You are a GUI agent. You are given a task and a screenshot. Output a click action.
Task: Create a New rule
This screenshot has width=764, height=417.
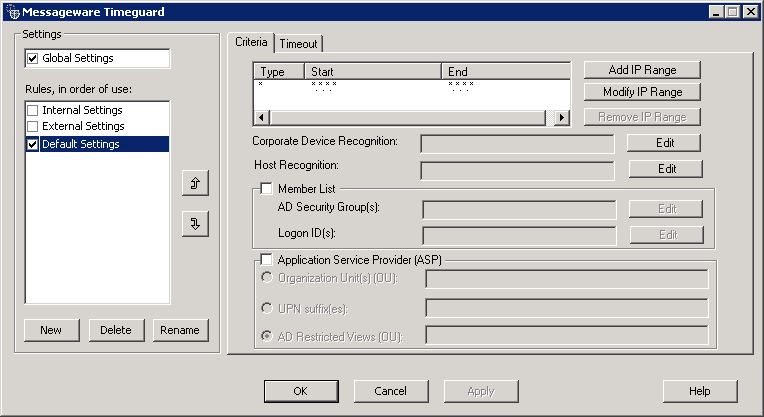click(51, 330)
